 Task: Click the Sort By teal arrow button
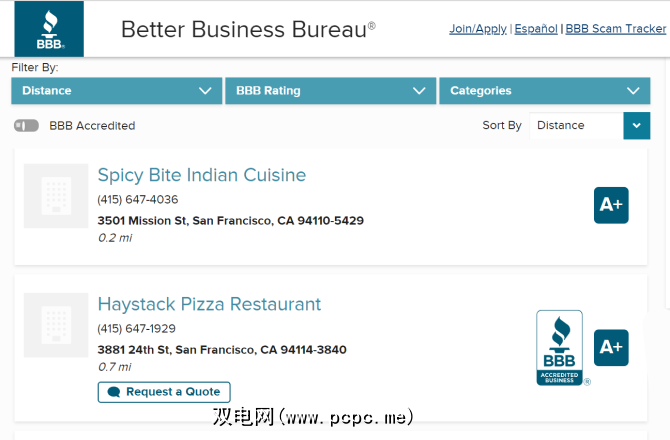click(x=637, y=126)
